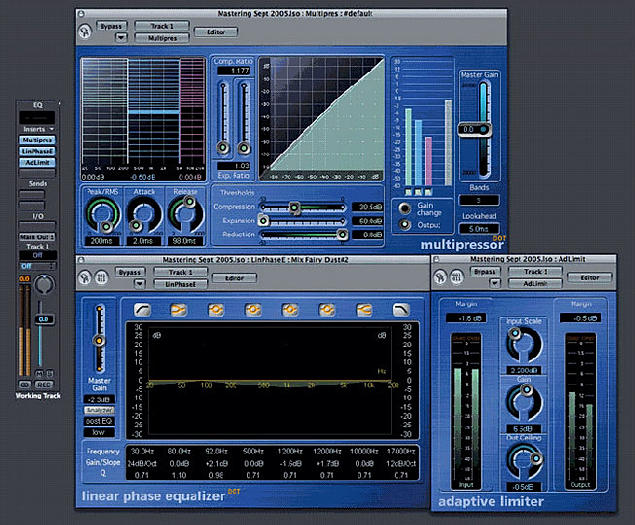The image size is (635, 525).
Task: Click Bypass in the AdLimit window
Action: (x=485, y=272)
